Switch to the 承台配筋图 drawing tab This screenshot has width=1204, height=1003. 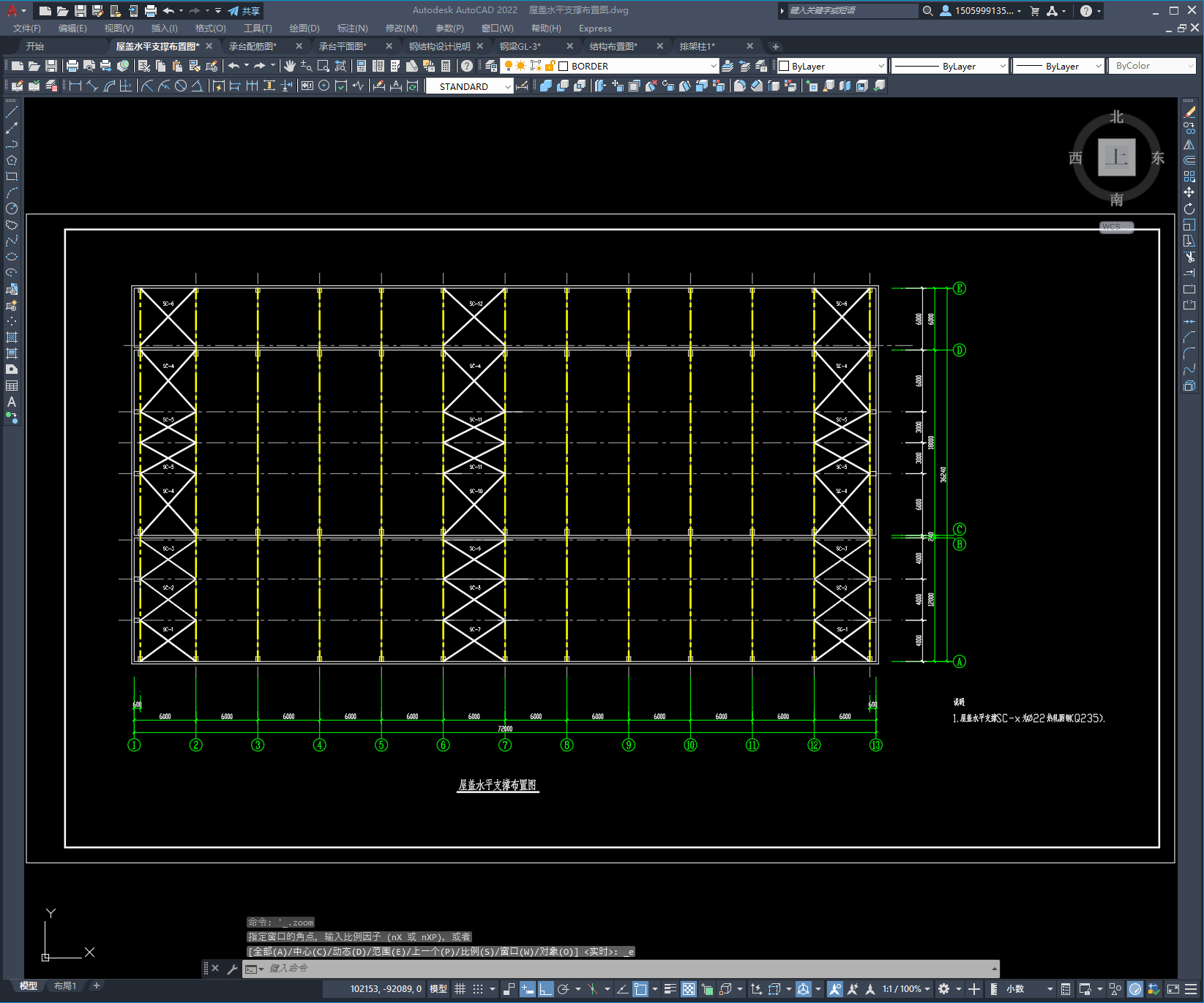coord(253,46)
